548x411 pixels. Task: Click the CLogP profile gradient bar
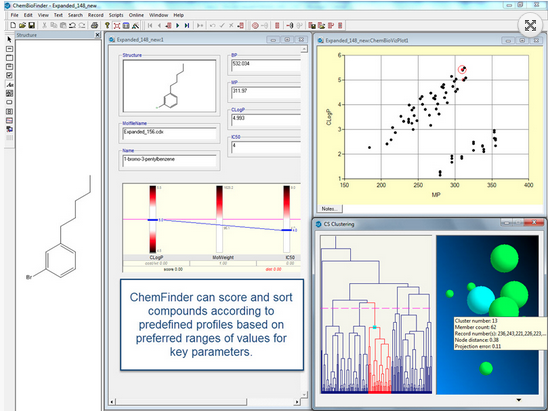point(153,219)
